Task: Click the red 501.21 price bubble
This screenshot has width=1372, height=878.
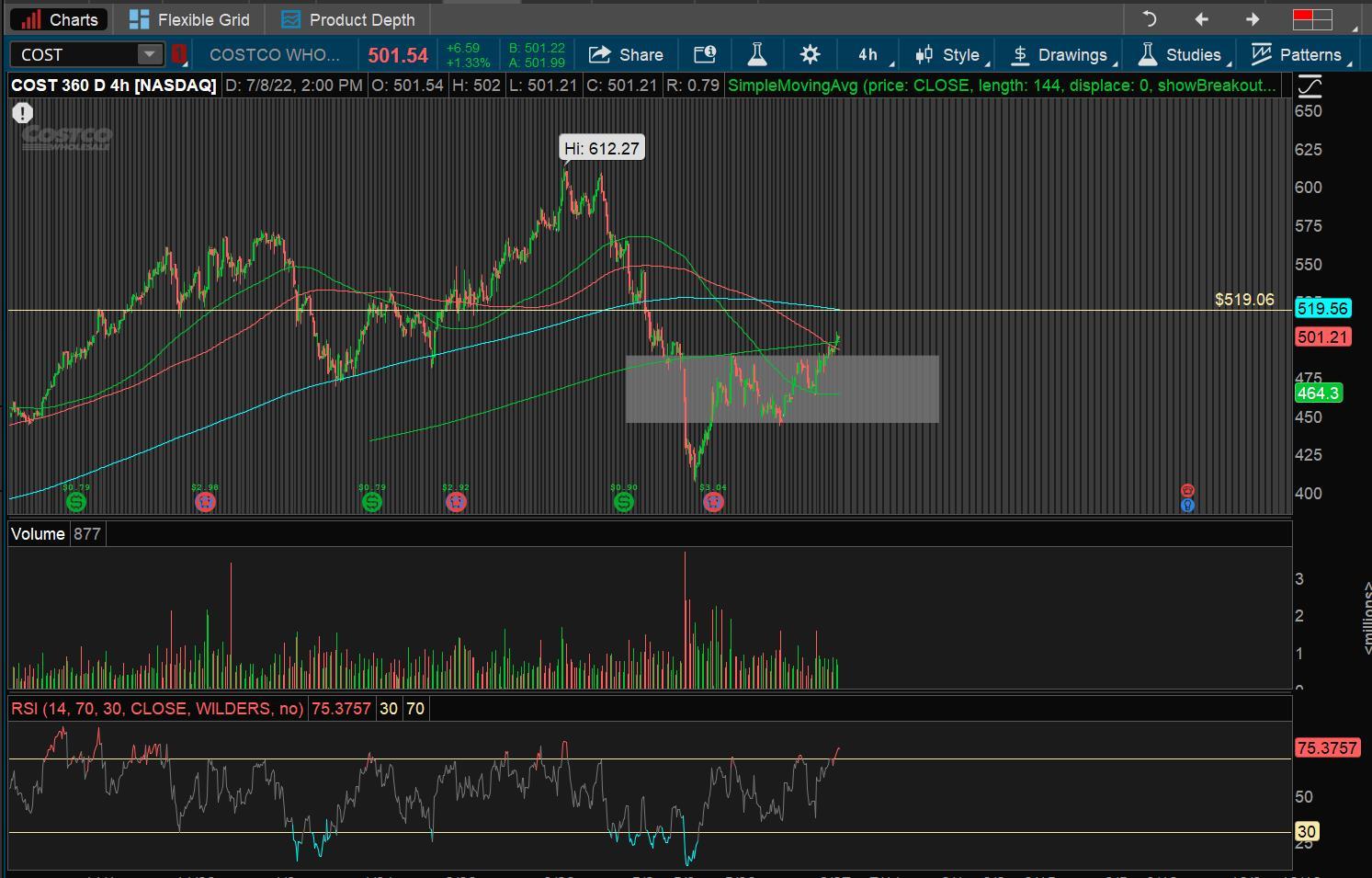Action: click(1322, 337)
